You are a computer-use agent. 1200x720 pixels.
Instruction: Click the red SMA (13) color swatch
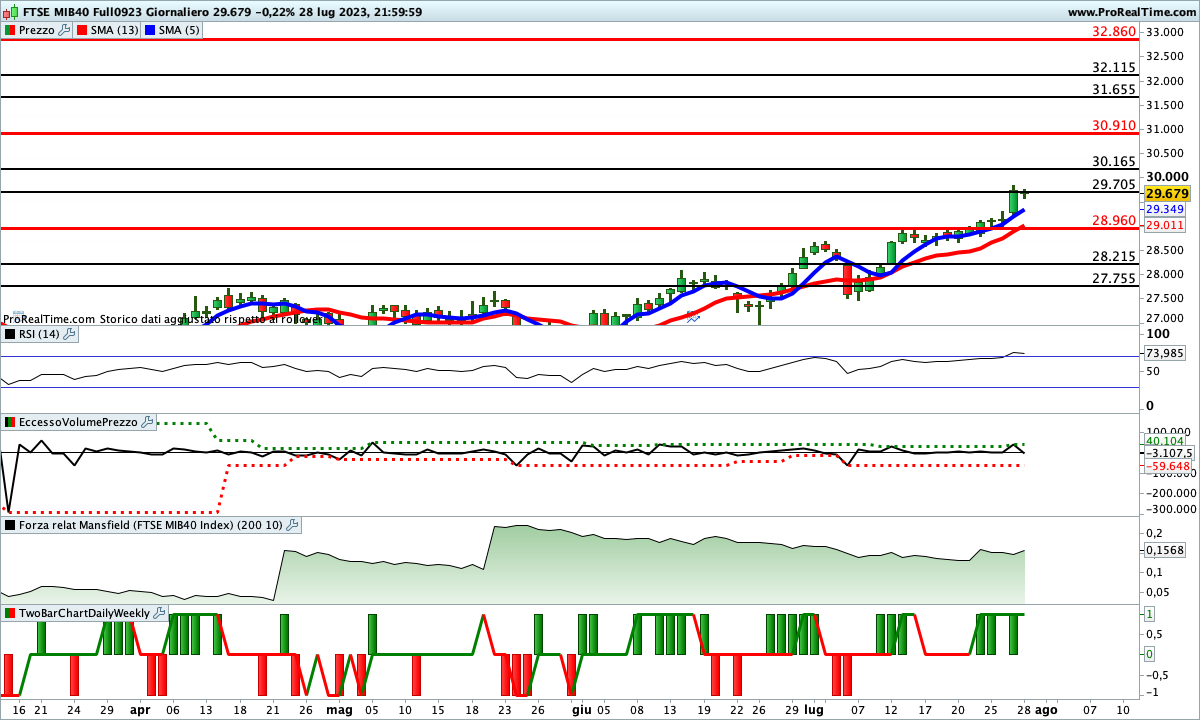(x=82, y=30)
